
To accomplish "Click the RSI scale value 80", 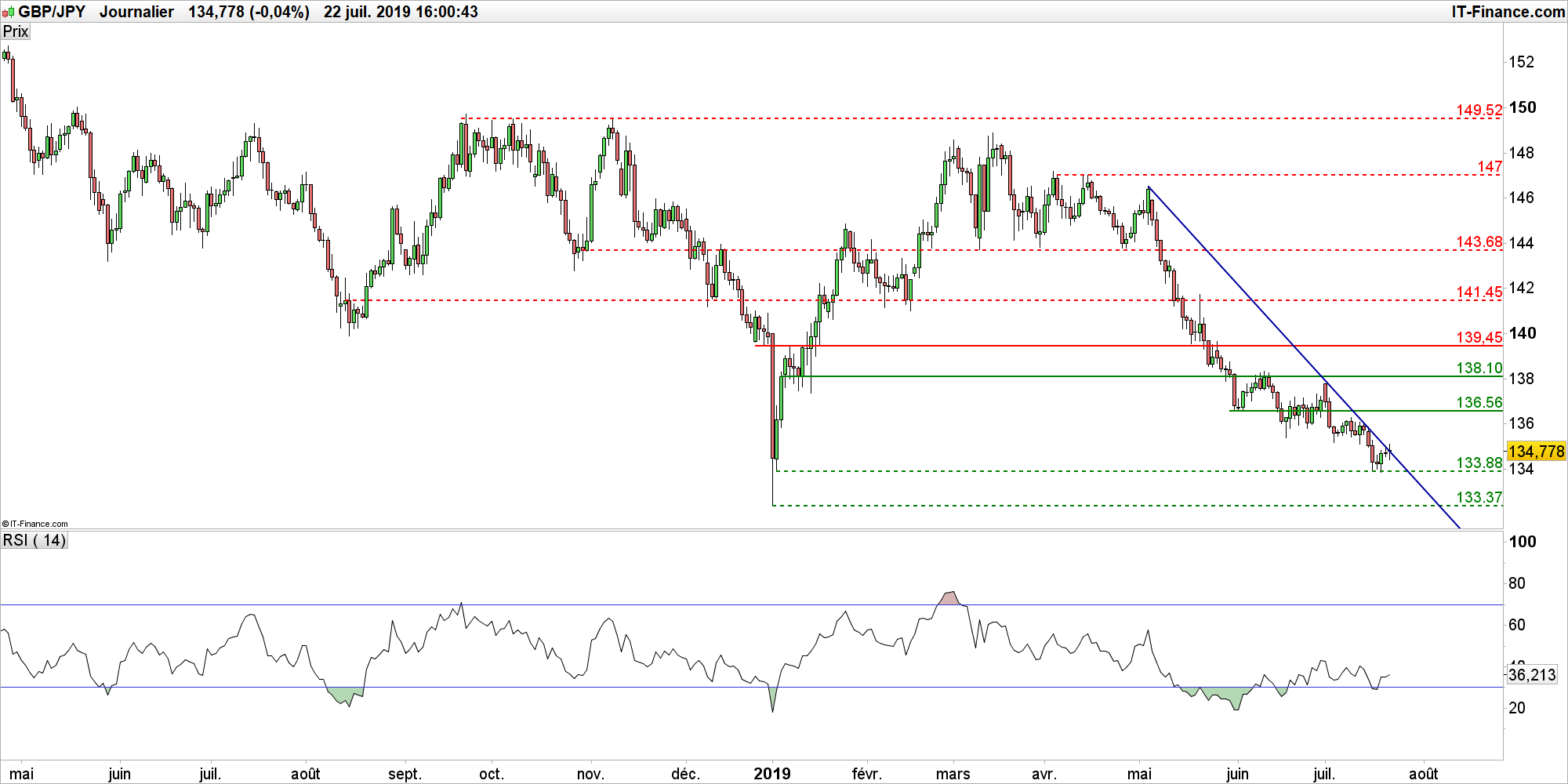I will pyautogui.click(x=1517, y=583).
